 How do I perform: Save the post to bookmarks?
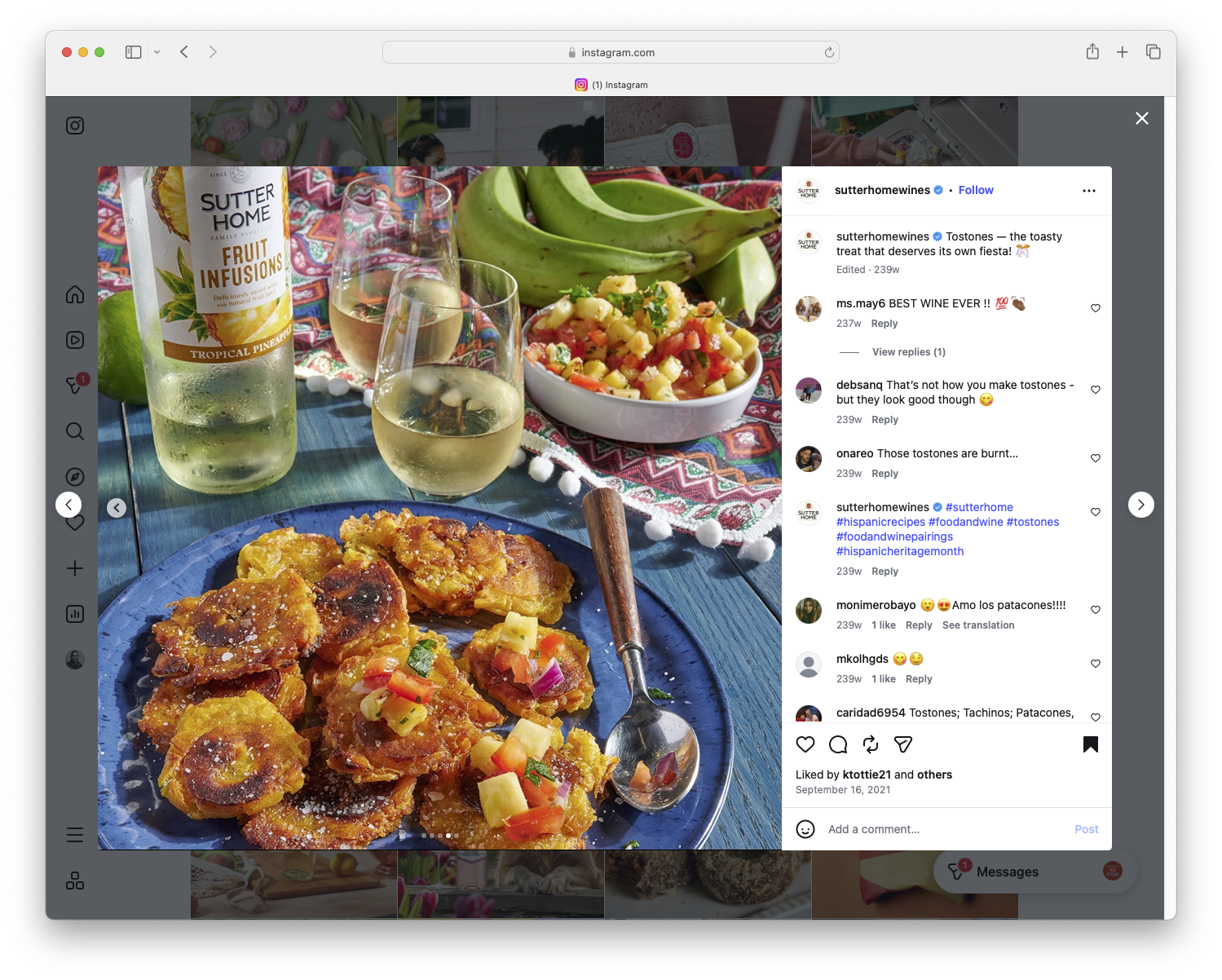coord(1091,744)
